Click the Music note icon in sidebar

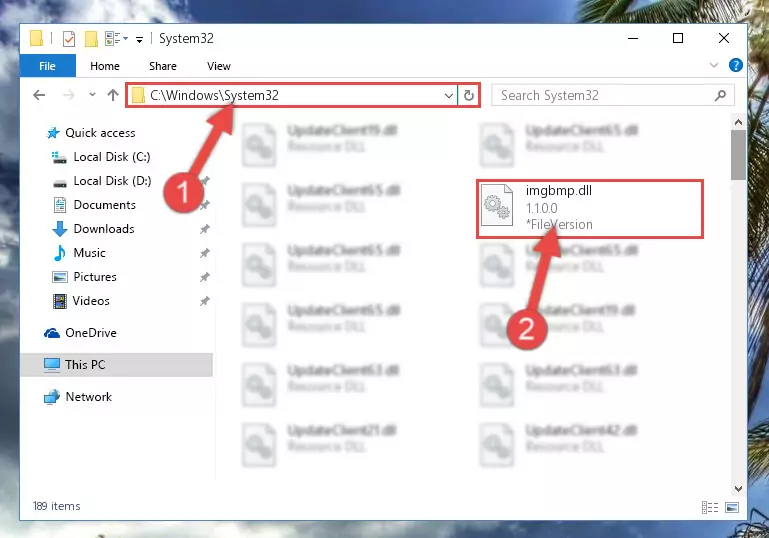(60, 253)
